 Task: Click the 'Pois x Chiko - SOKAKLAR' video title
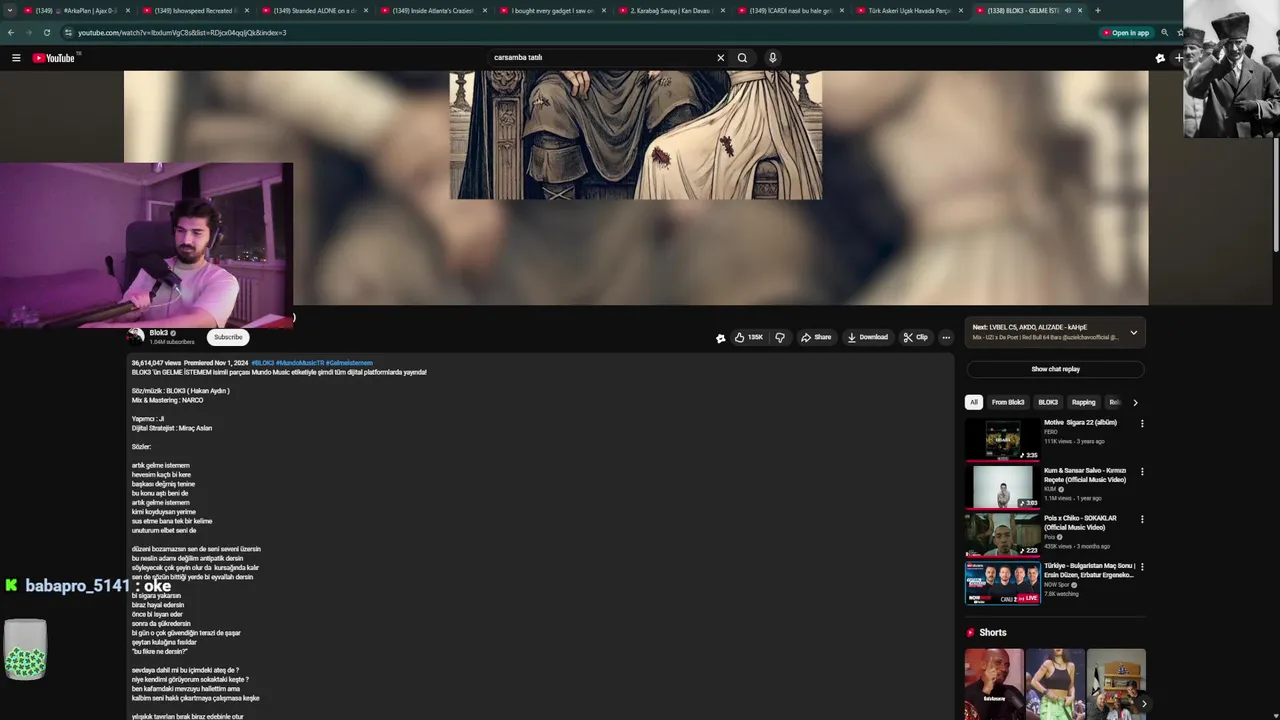pyautogui.click(x=1081, y=523)
